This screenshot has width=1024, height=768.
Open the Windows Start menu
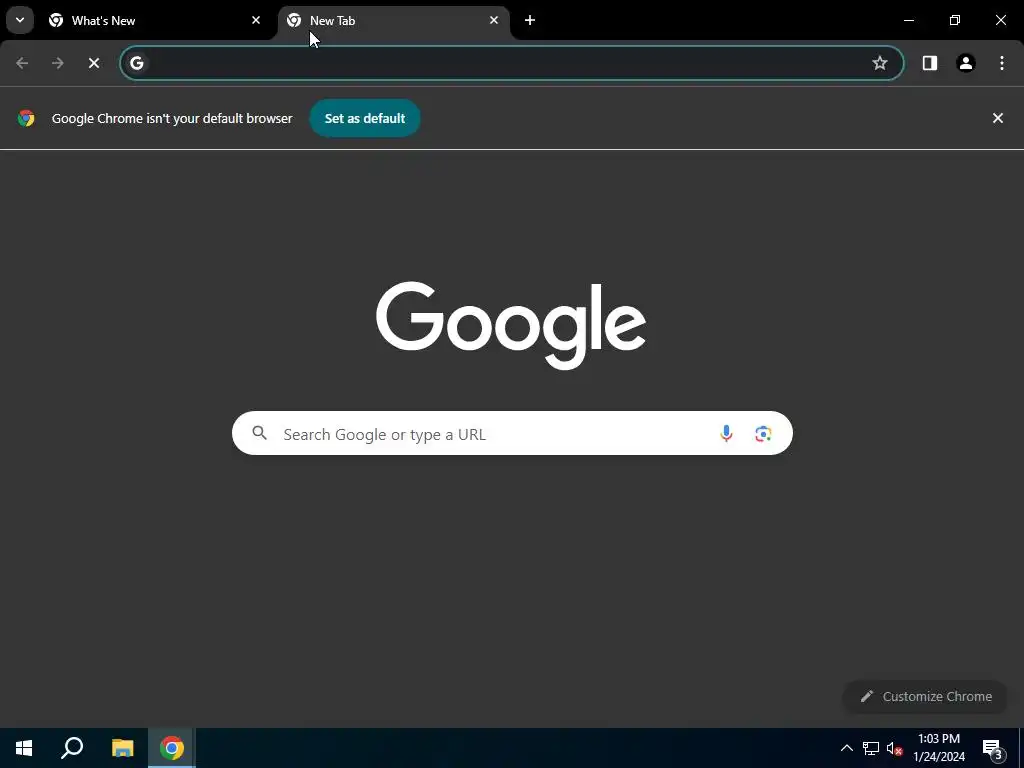tap(24, 748)
